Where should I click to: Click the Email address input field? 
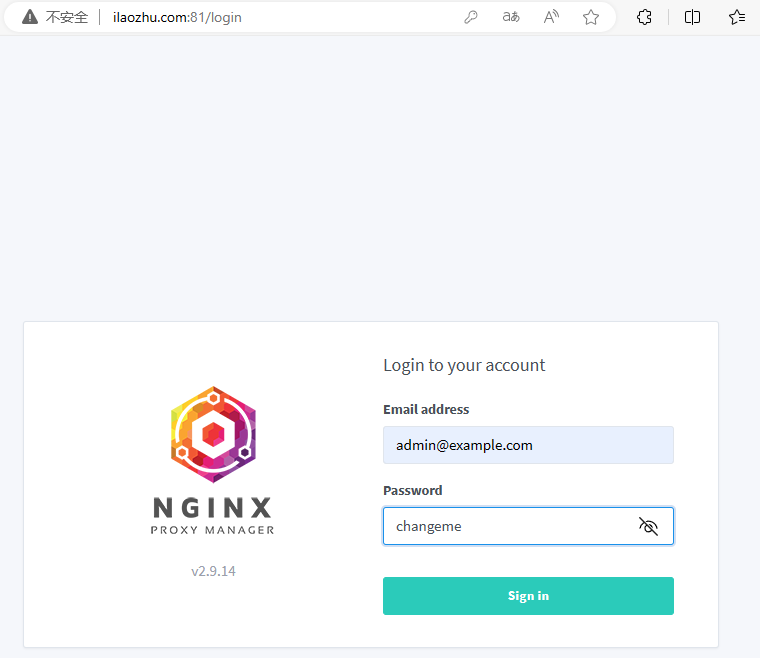528,445
